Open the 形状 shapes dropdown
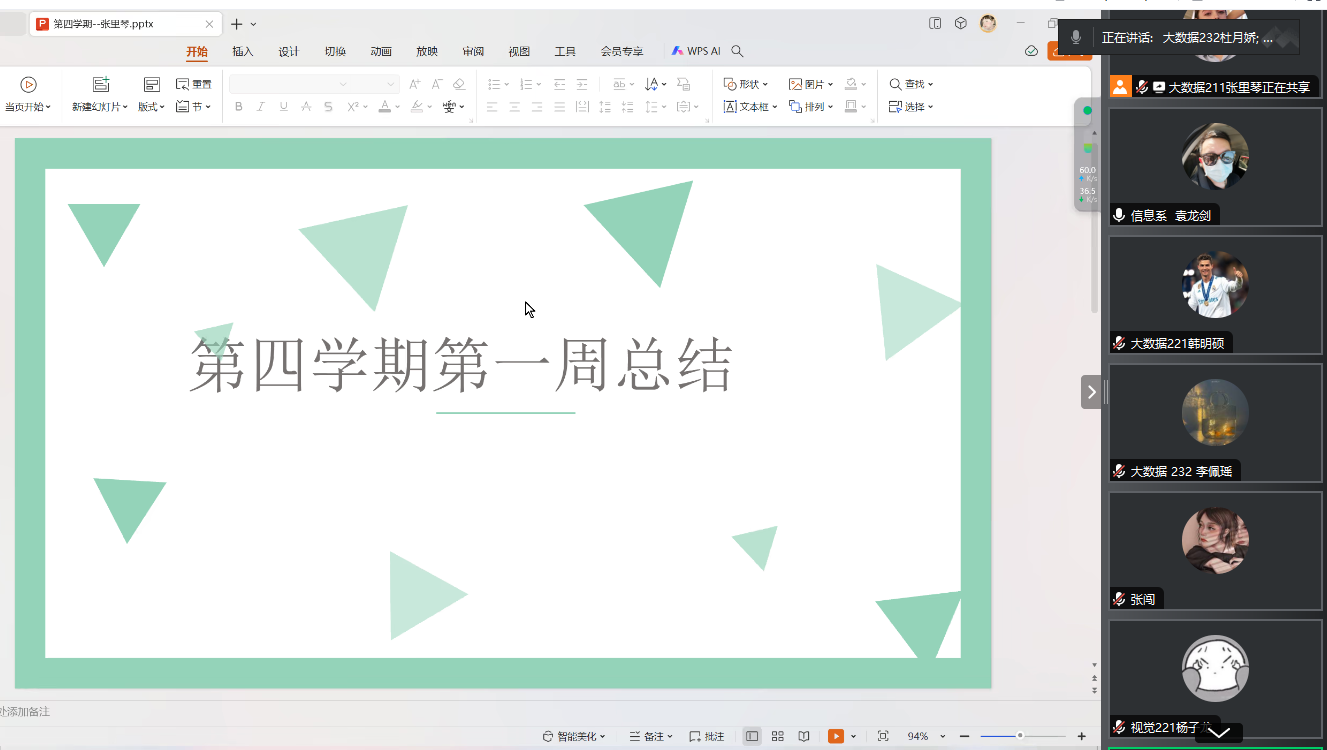This screenshot has width=1327, height=750. [745, 84]
